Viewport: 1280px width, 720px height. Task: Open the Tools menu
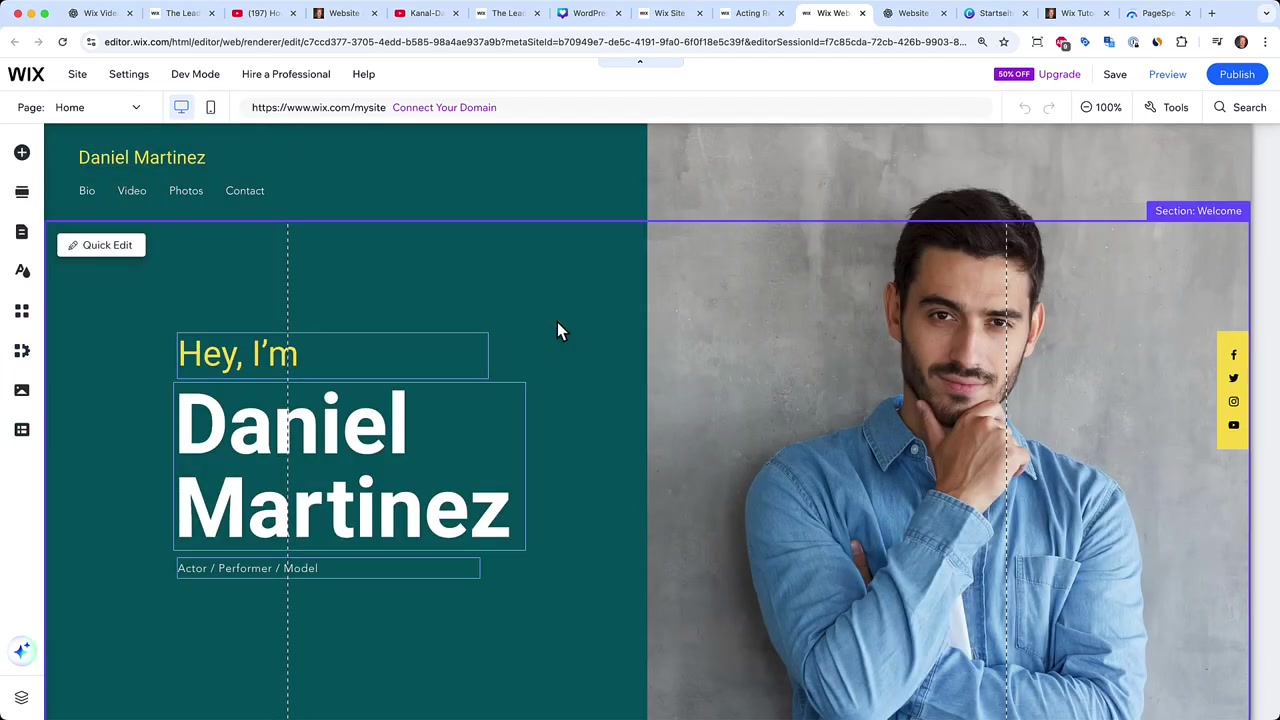coord(1166,107)
